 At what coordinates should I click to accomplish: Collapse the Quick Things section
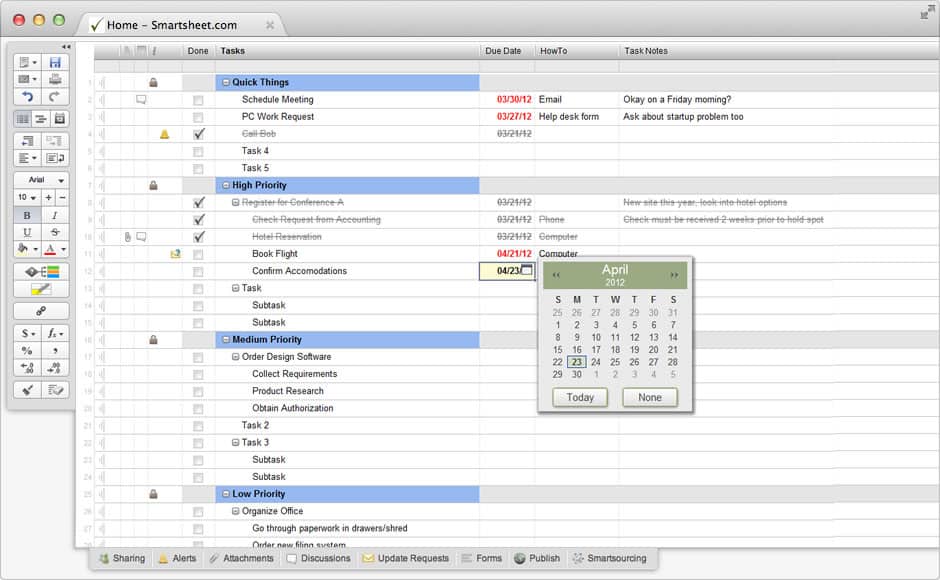point(226,83)
